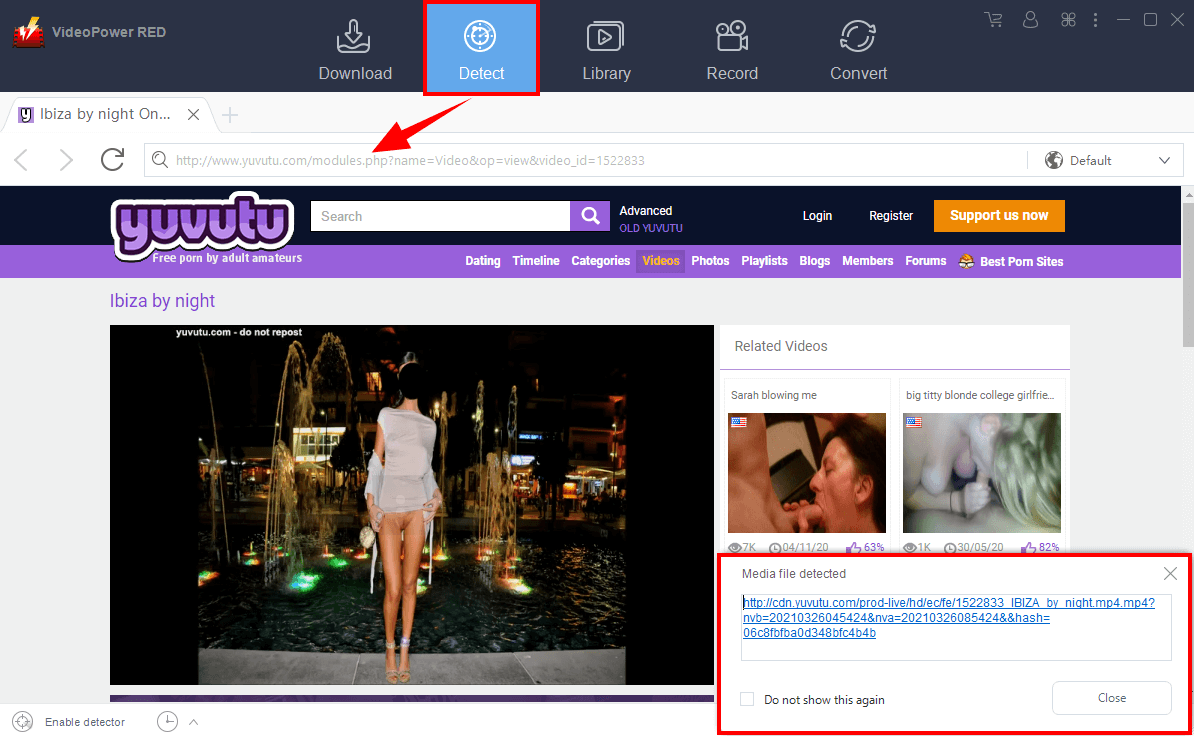Viewport: 1194px width, 736px height.
Task: Expand the chevron beside the clock icon
Action: (193, 722)
